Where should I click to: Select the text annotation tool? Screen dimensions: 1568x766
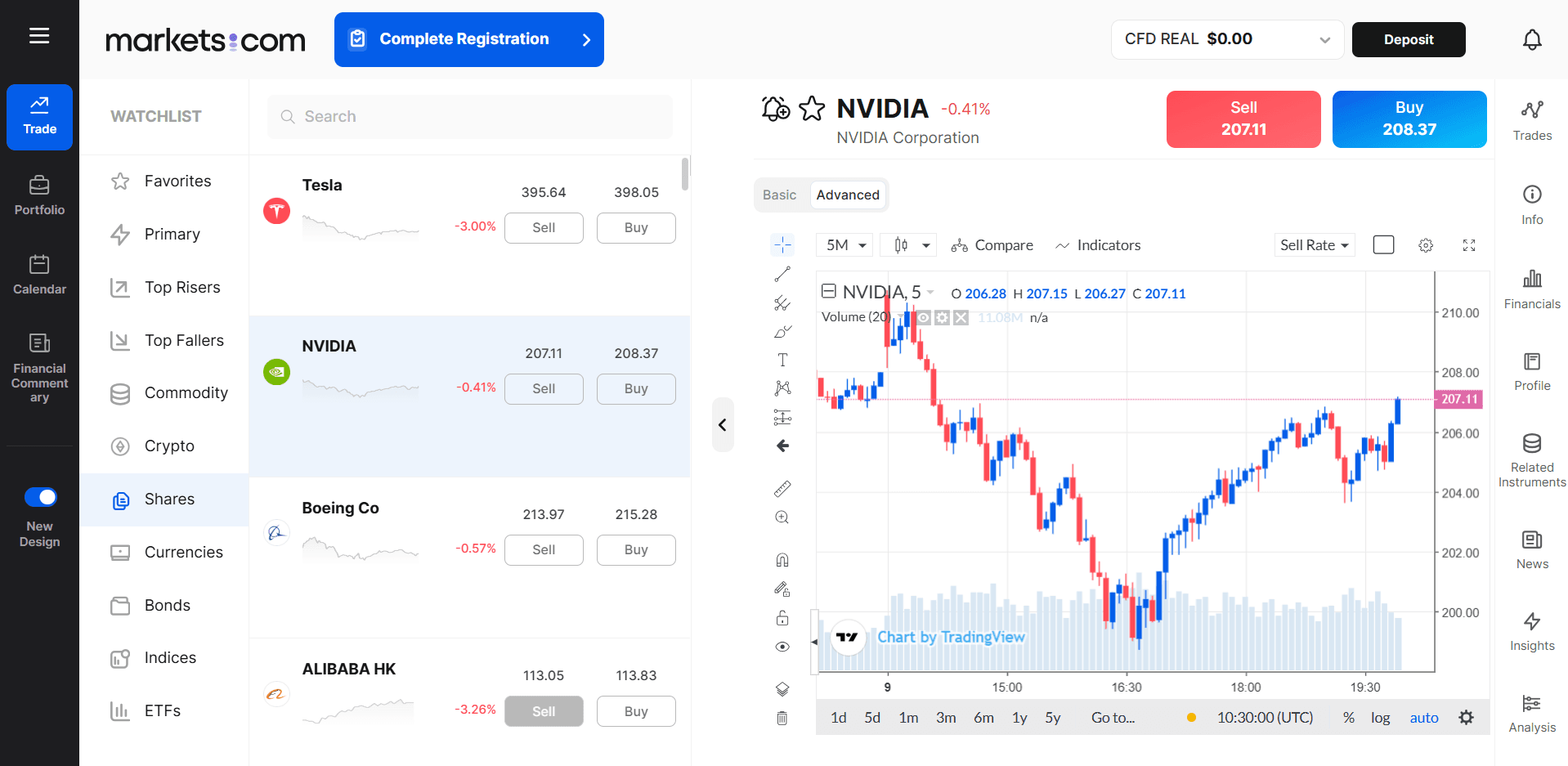pos(782,360)
